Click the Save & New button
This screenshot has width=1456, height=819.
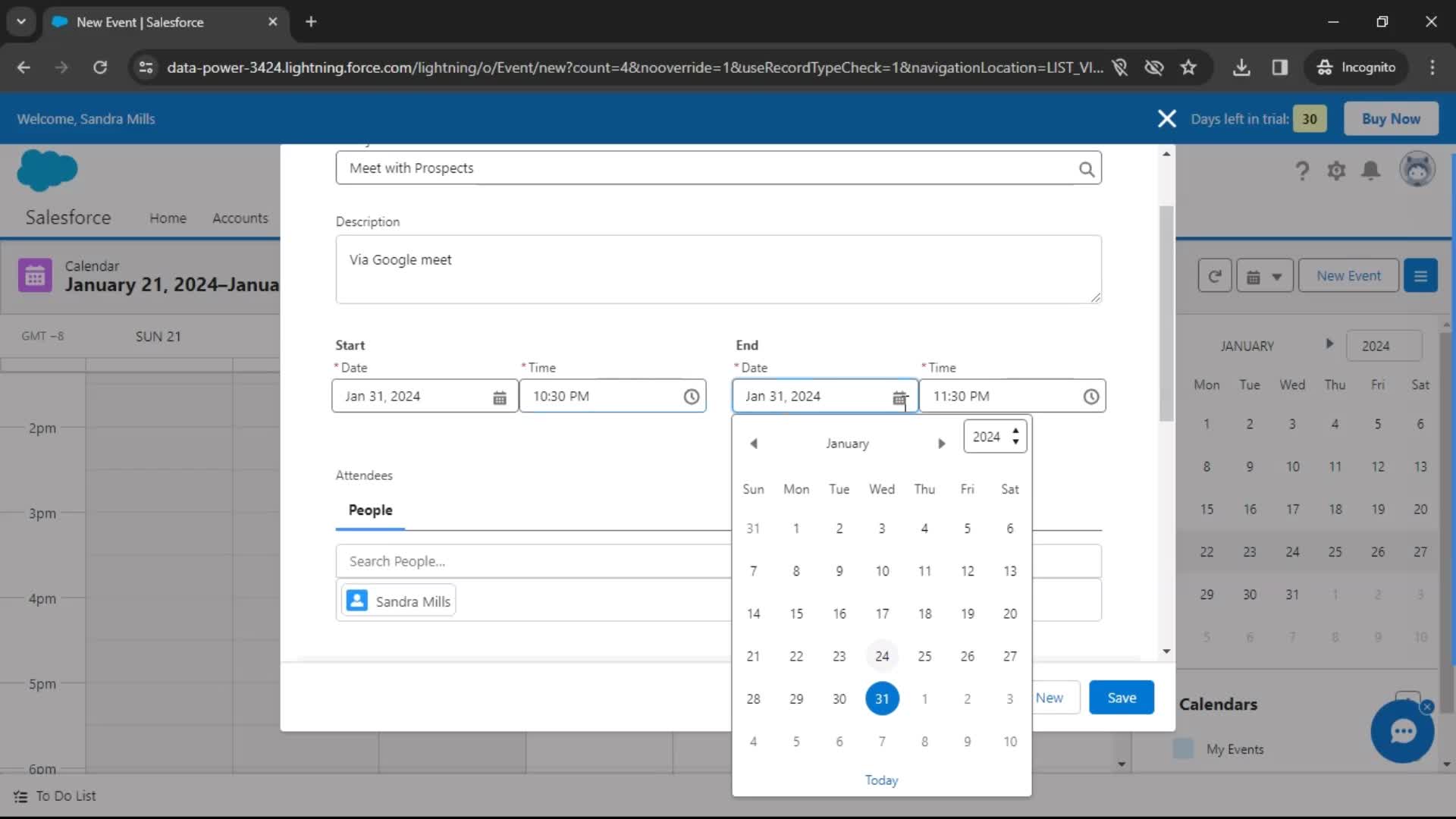pyautogui.click(x=1056, y=698)
